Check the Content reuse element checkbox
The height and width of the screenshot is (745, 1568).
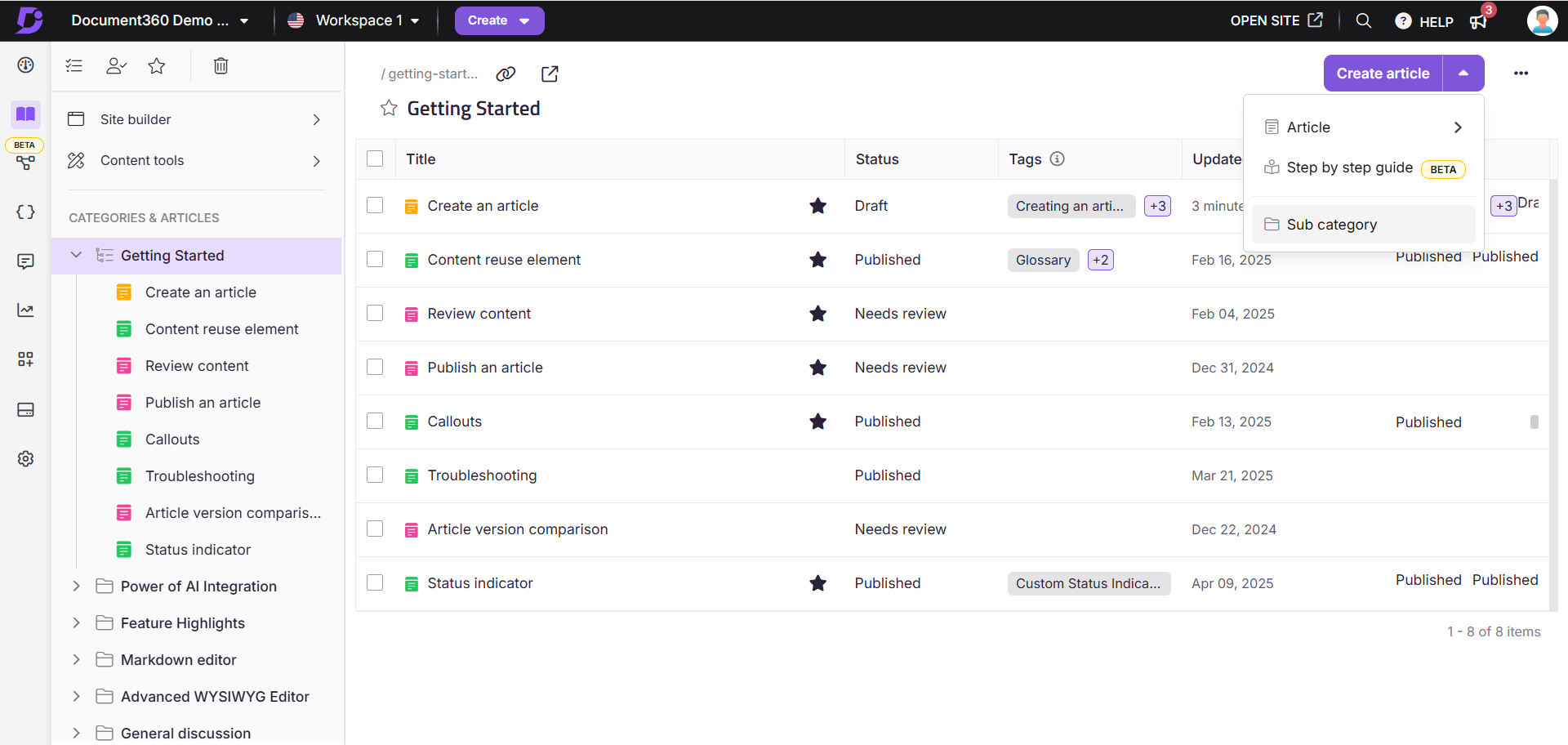pyautogui.click(x=375, y=259)
